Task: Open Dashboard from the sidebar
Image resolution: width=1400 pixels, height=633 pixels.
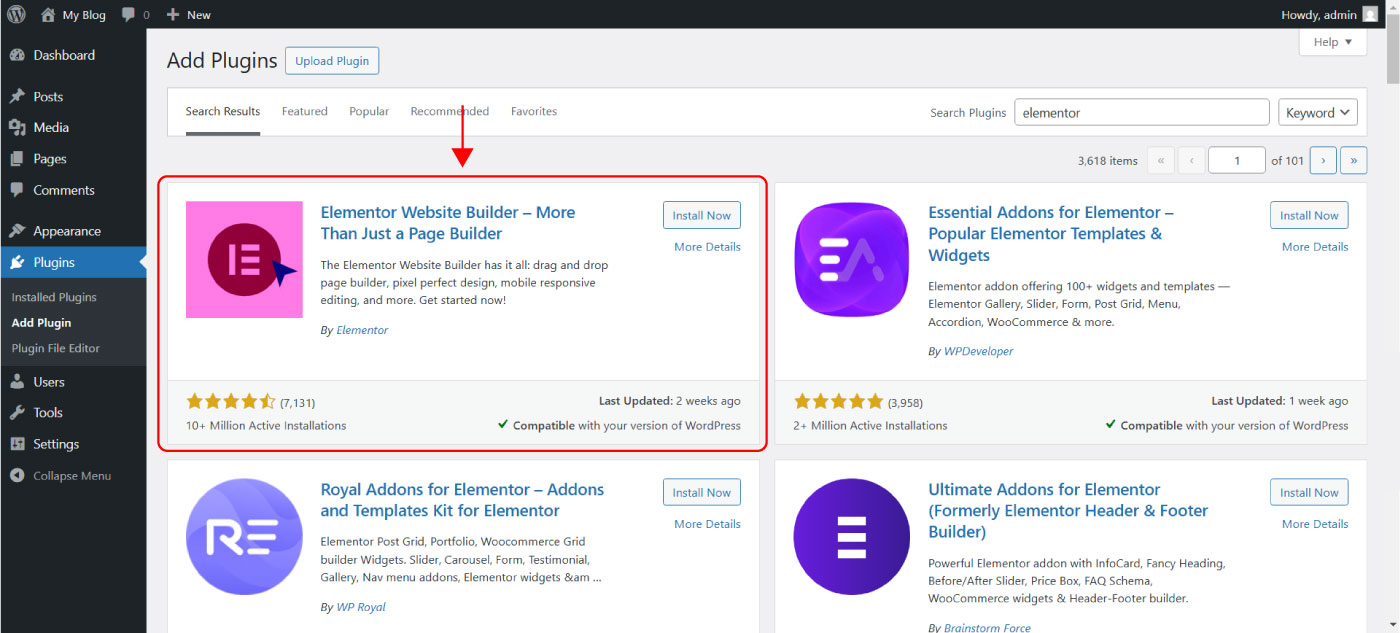Action: tap(63, 55)
